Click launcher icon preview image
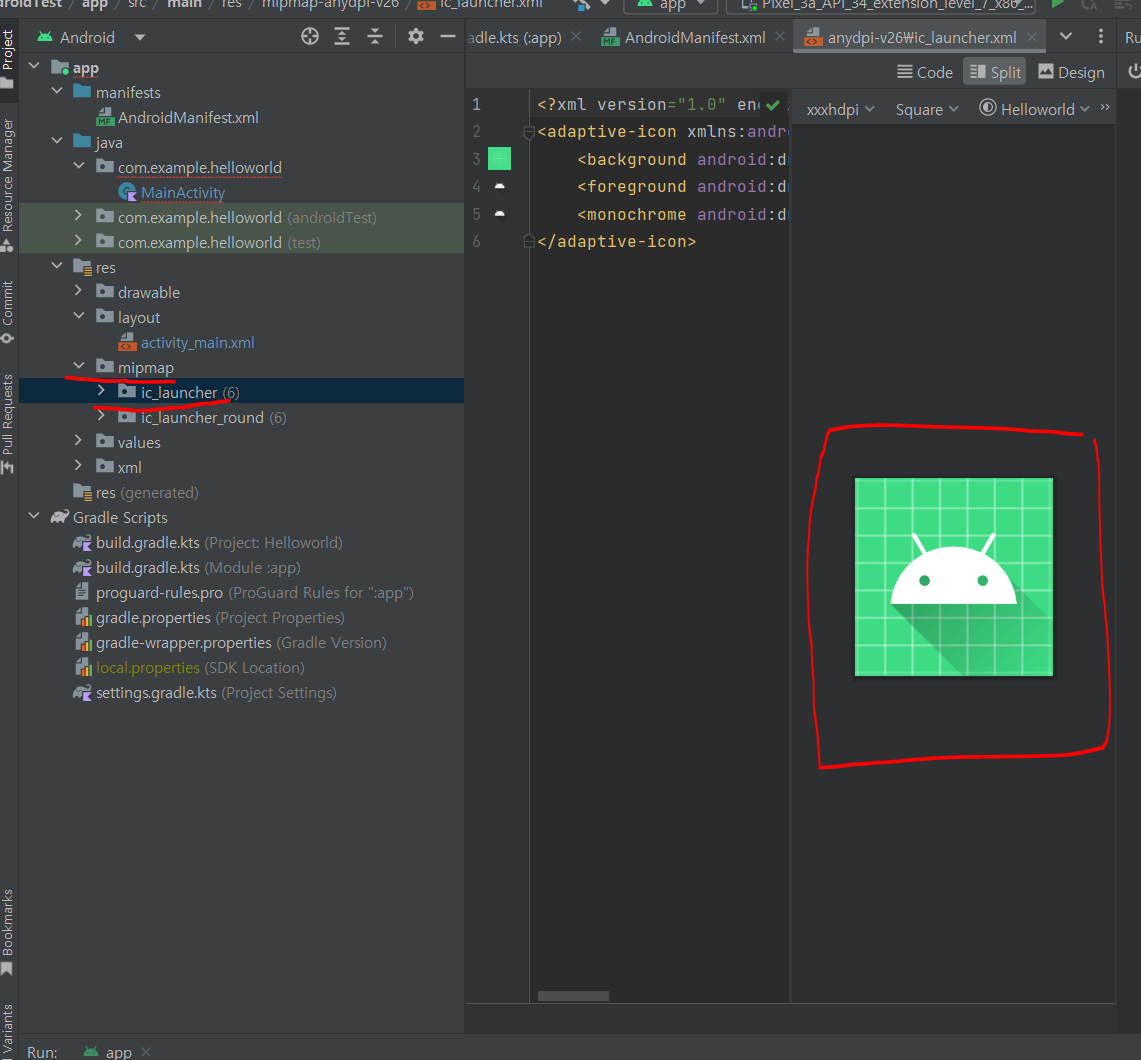 (x=953, y=577)
